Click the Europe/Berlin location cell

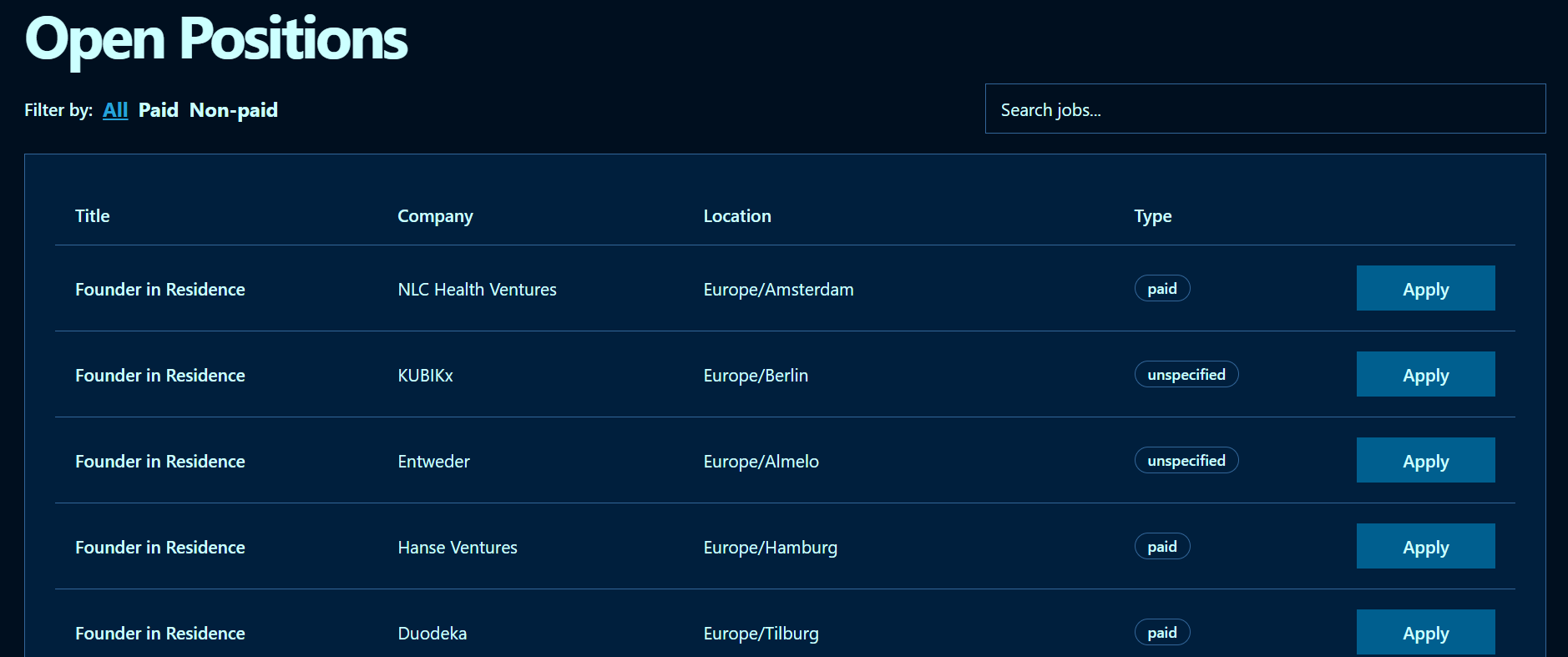pos(756,376)
